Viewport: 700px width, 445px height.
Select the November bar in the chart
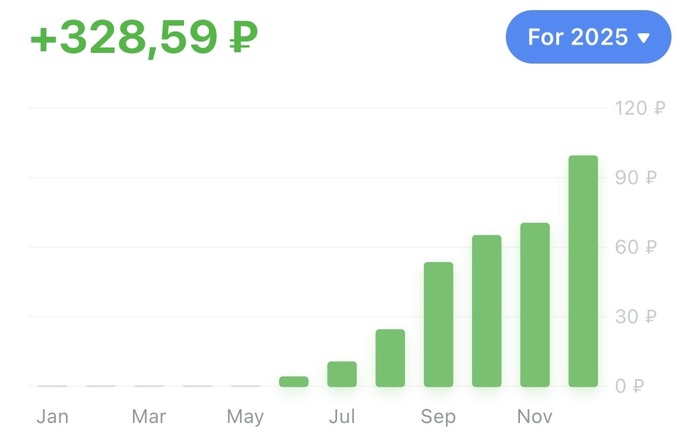tap(535, 304)
